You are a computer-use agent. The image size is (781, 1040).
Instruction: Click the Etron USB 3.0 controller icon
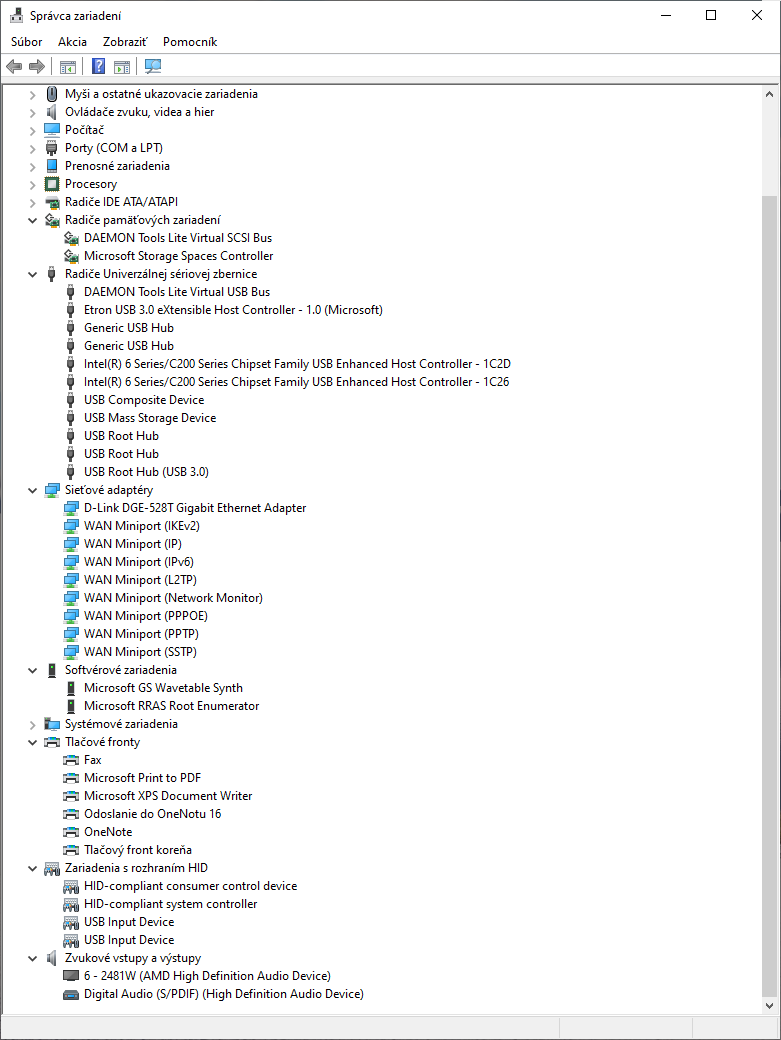pos(71,310)
